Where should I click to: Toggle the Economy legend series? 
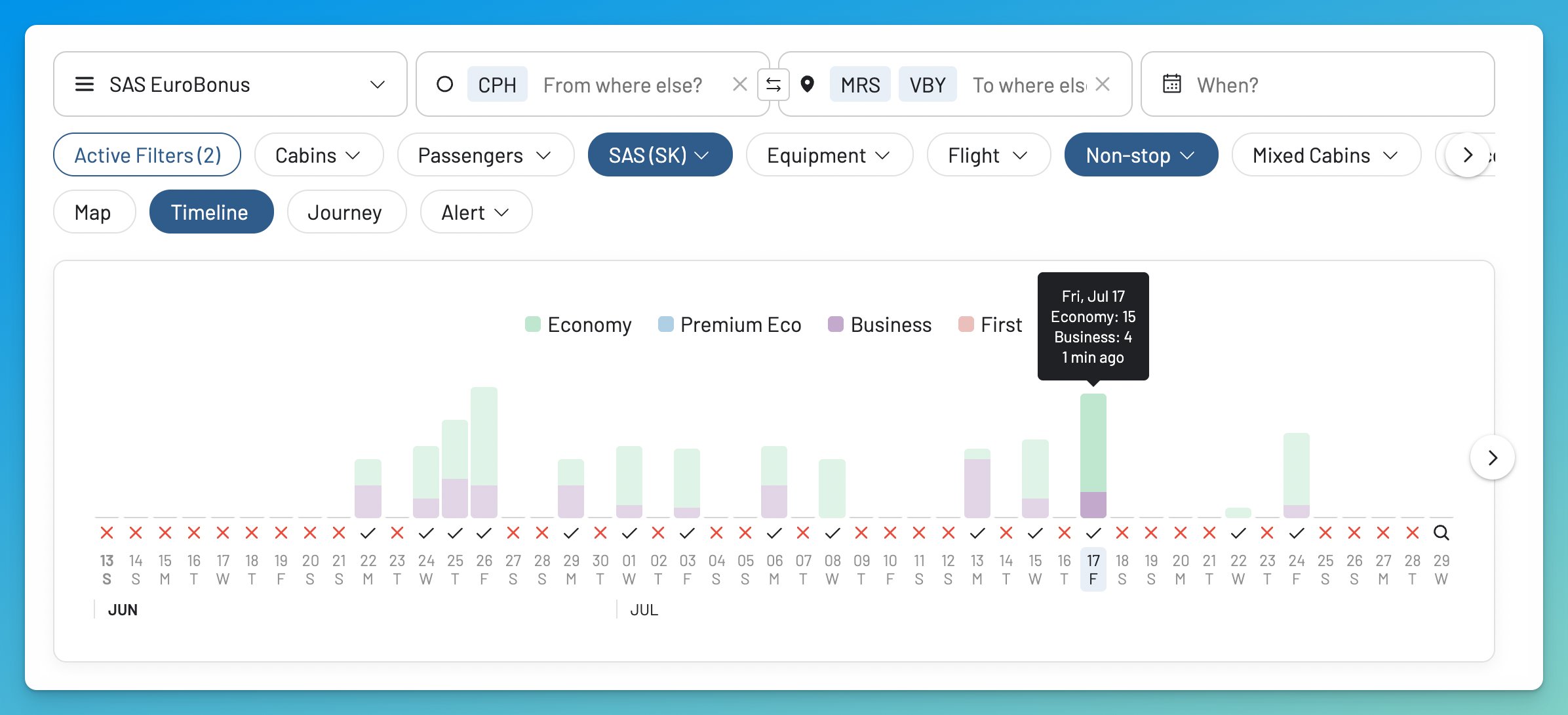[x=578, y=324]
